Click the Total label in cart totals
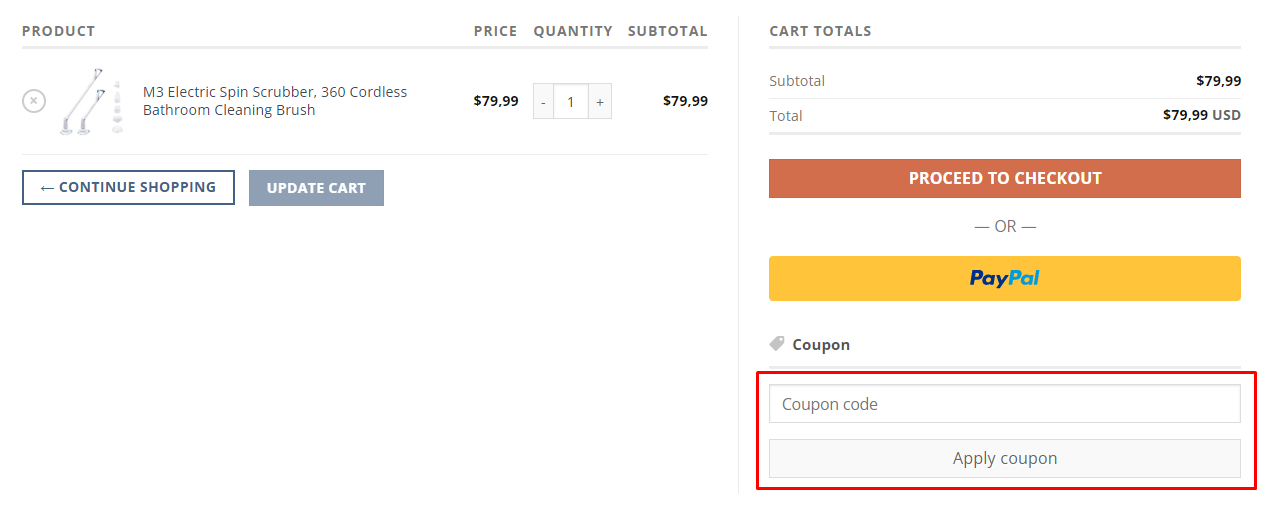 (786, 115)
